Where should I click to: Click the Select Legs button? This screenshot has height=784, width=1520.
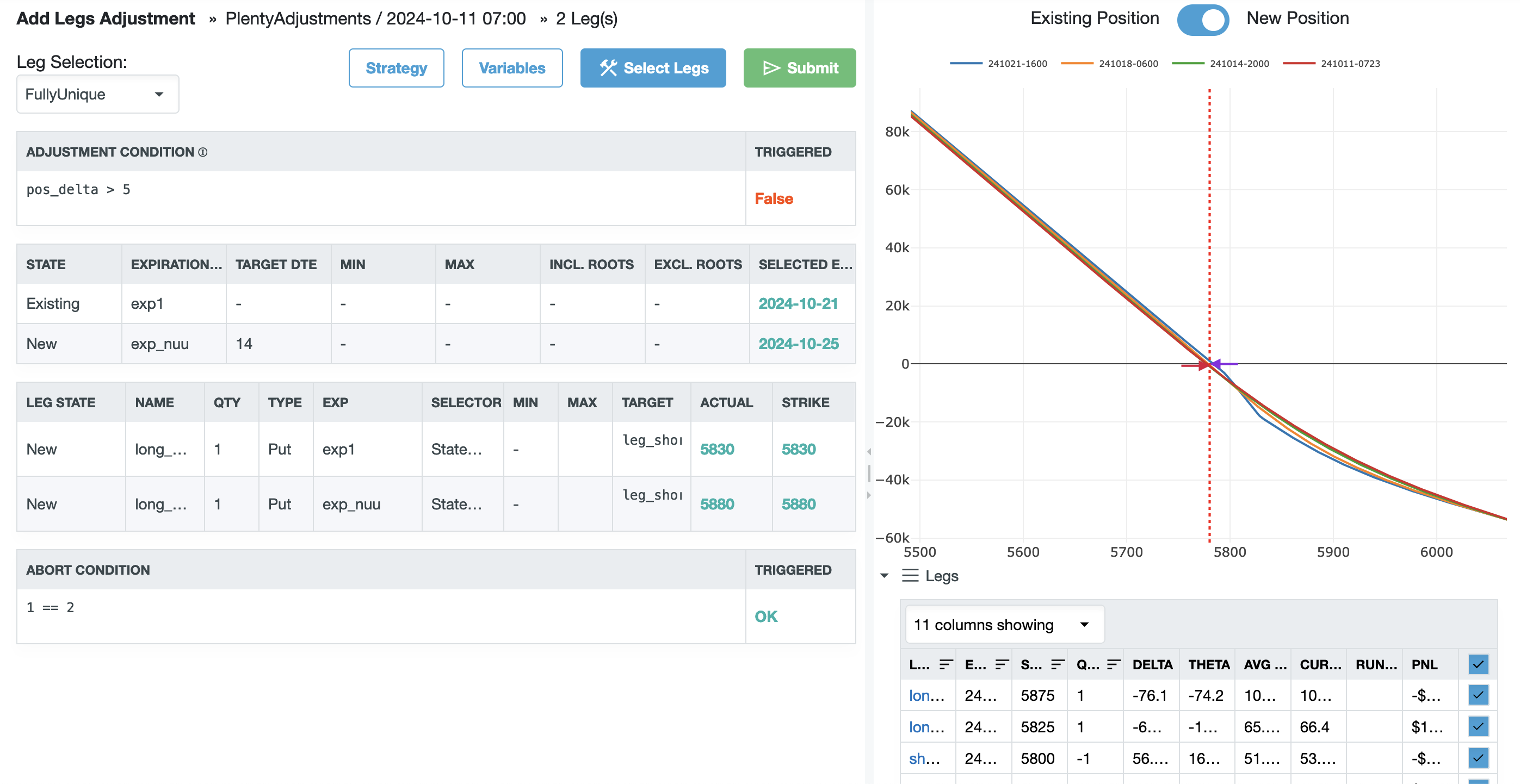(x=653, y=68)
